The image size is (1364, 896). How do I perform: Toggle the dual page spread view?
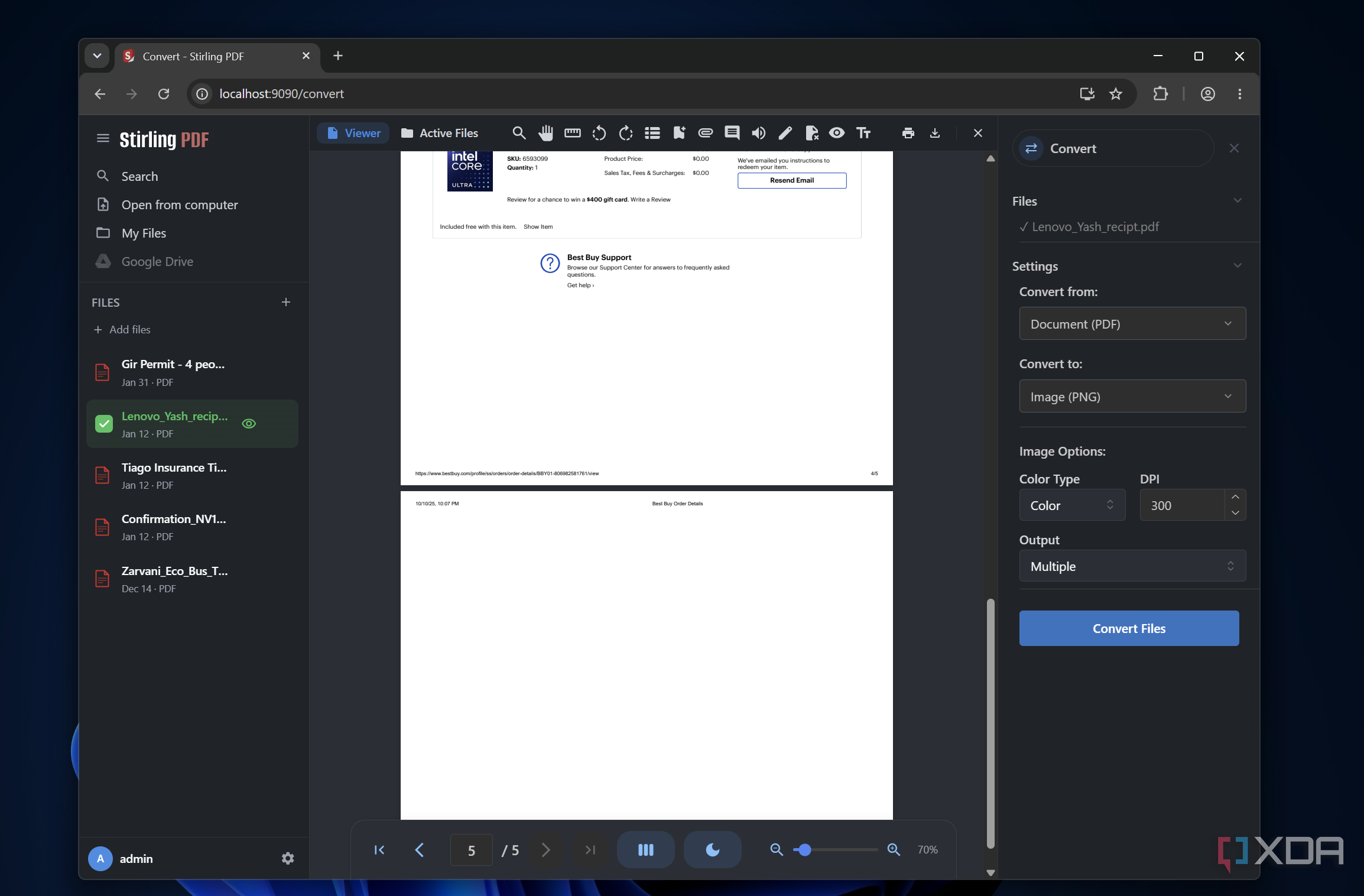pyautogui.click(x=646, y=849)
